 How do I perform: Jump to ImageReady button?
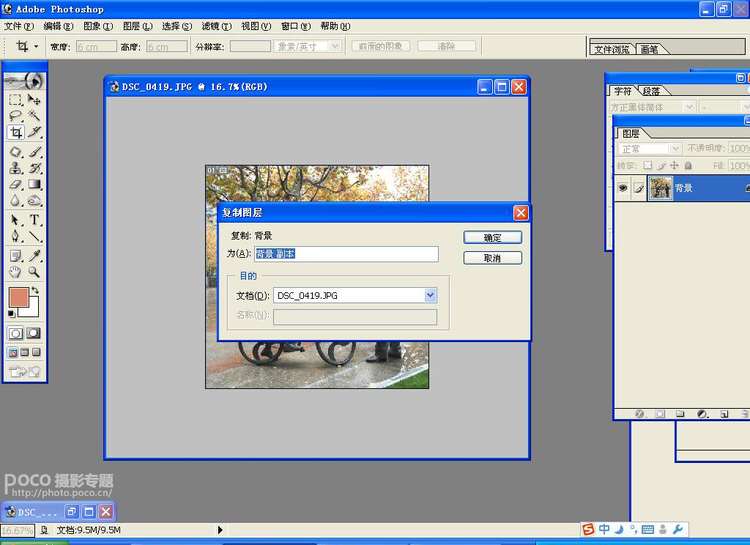pyautogui.click(x=24, y=371)
